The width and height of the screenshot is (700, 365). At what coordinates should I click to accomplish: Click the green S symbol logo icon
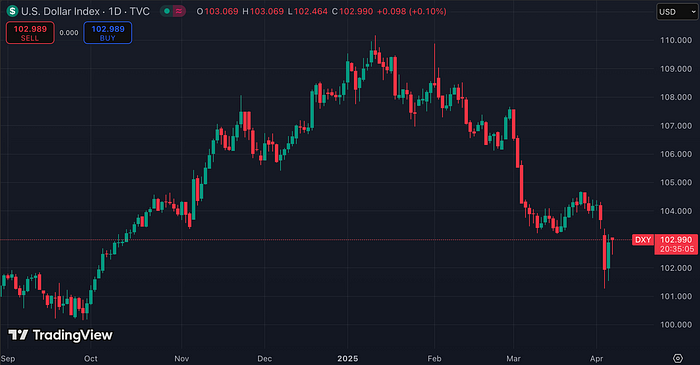click(x=12, y=11)
